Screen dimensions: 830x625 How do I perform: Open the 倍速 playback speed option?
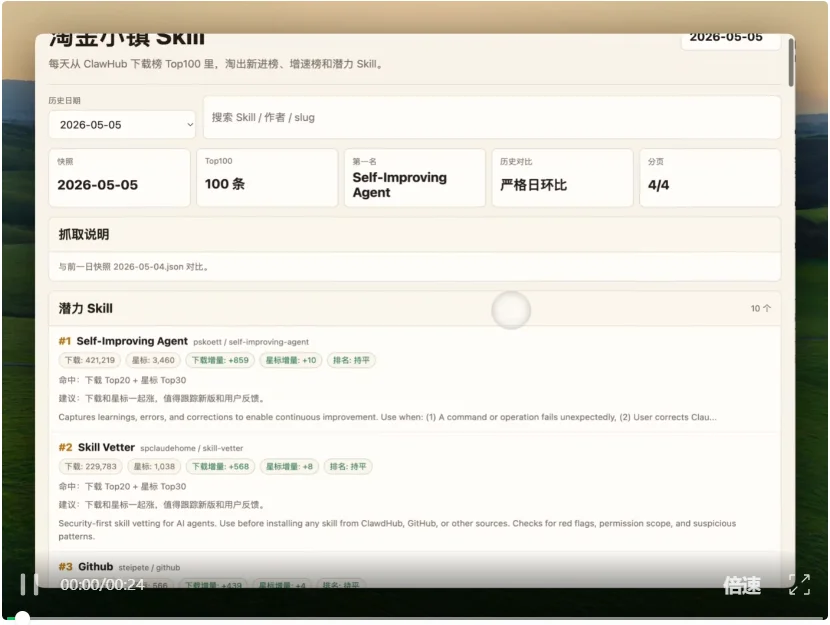pos(742,585)
